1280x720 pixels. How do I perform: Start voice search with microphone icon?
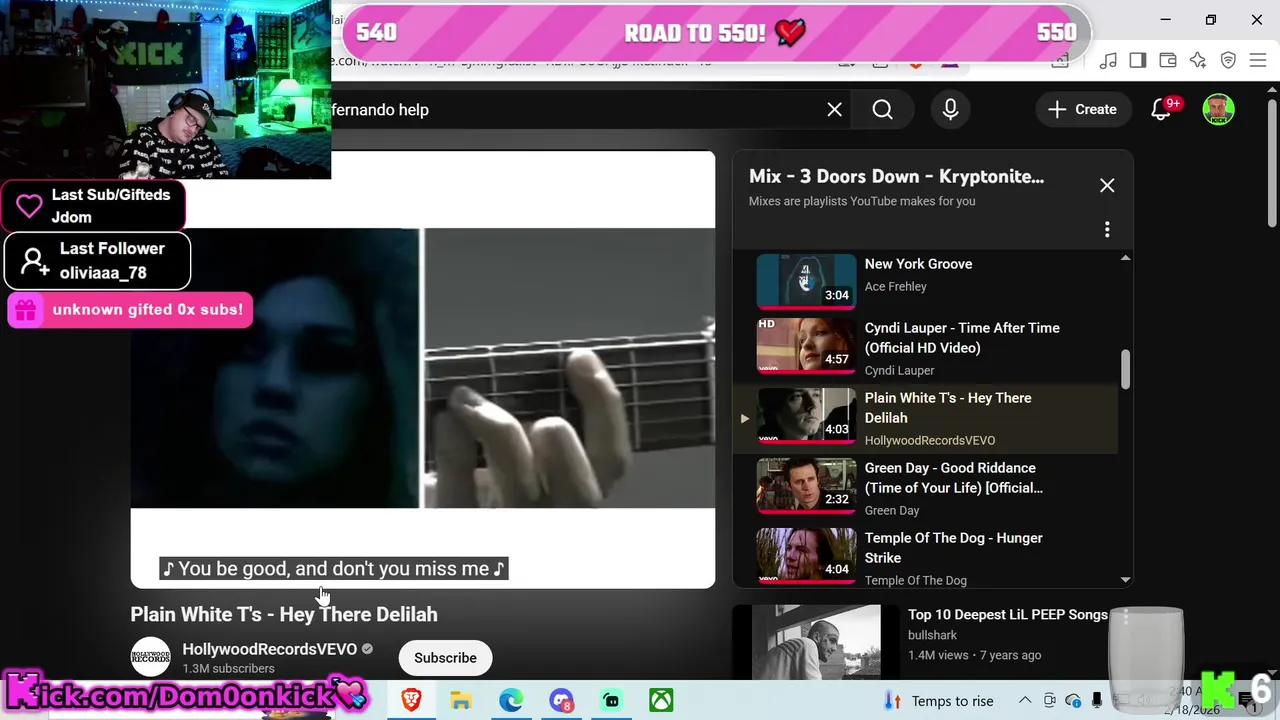tap(950, 109)
